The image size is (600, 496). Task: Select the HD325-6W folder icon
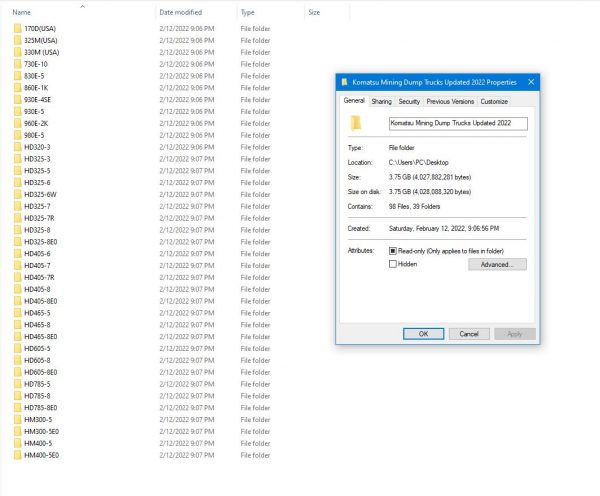18,194
